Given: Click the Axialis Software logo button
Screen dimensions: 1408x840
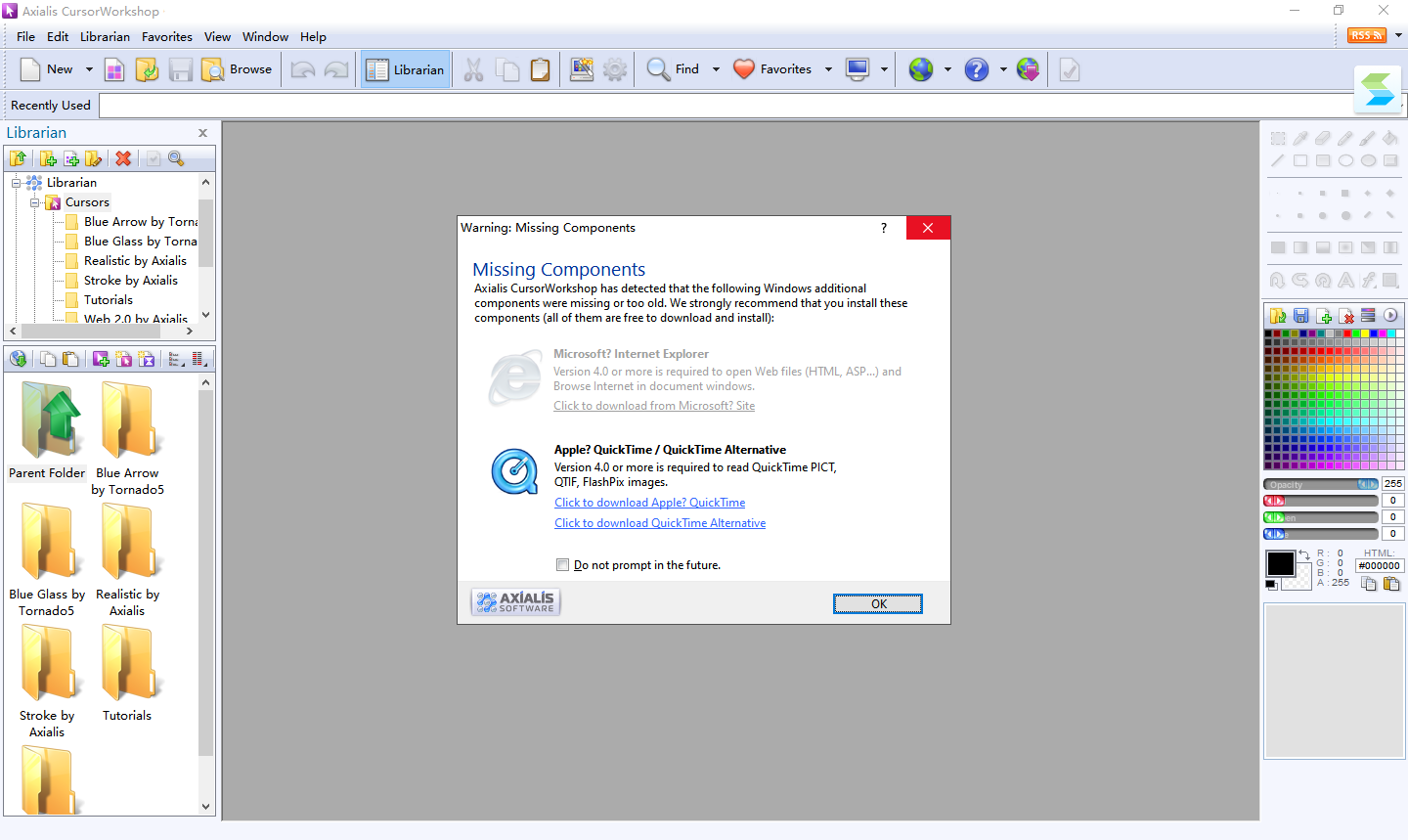Looking at the screenshot, I should coord(515,602).
